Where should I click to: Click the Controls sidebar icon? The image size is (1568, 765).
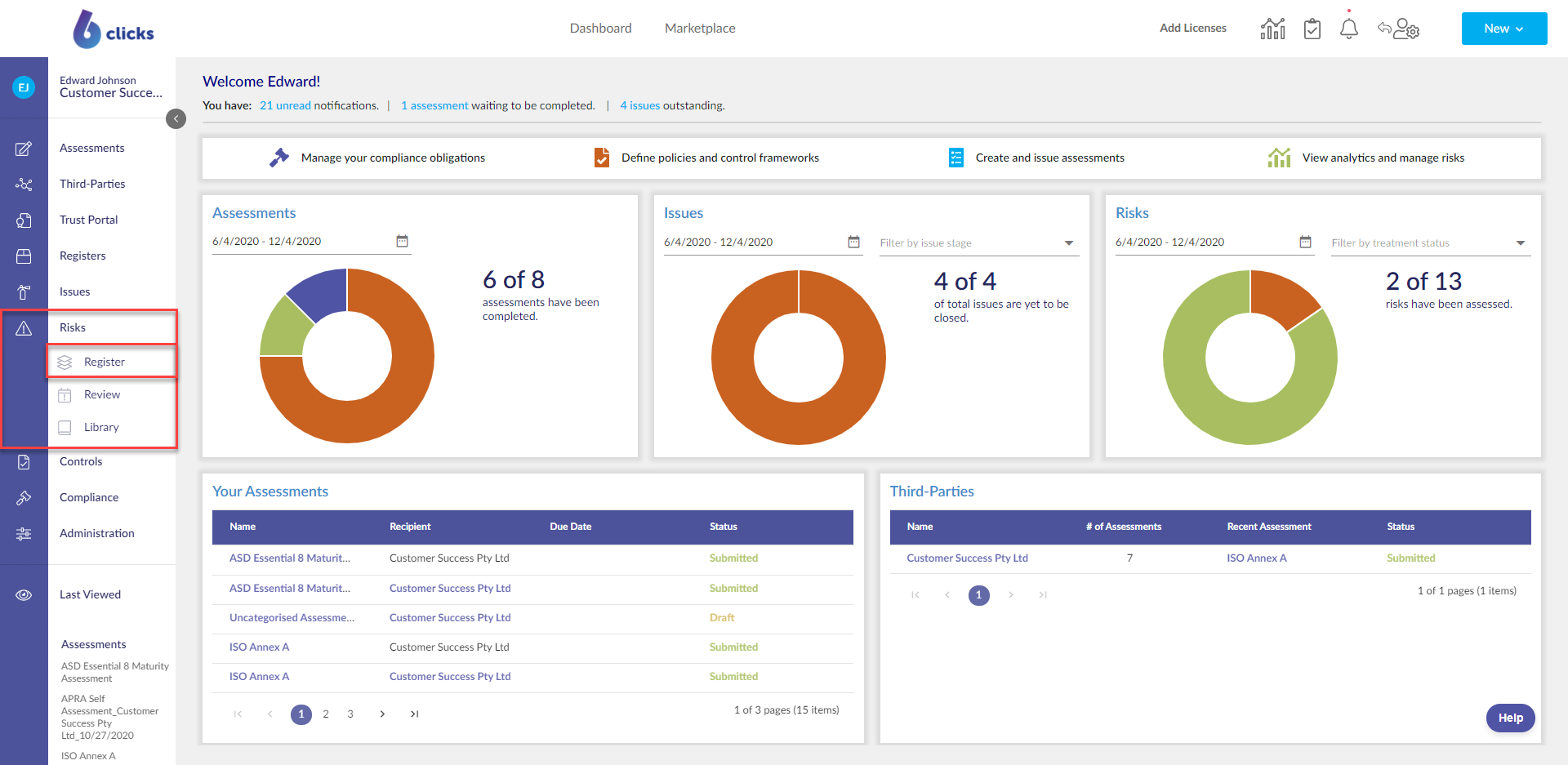click(24, 462)
